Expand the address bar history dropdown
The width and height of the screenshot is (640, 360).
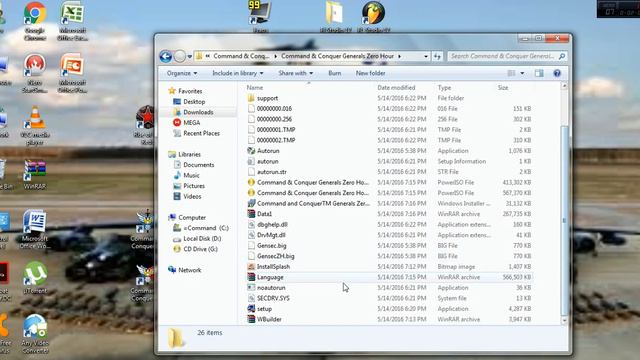click(426, 56)
